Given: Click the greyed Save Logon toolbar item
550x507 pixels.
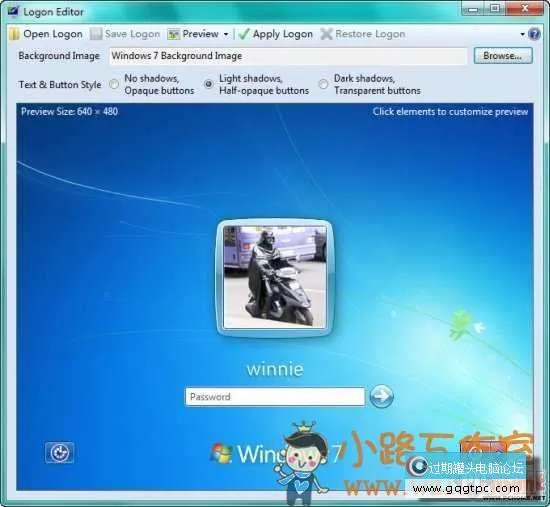Looking at the screenshot, I should click(x=125, y=34).
